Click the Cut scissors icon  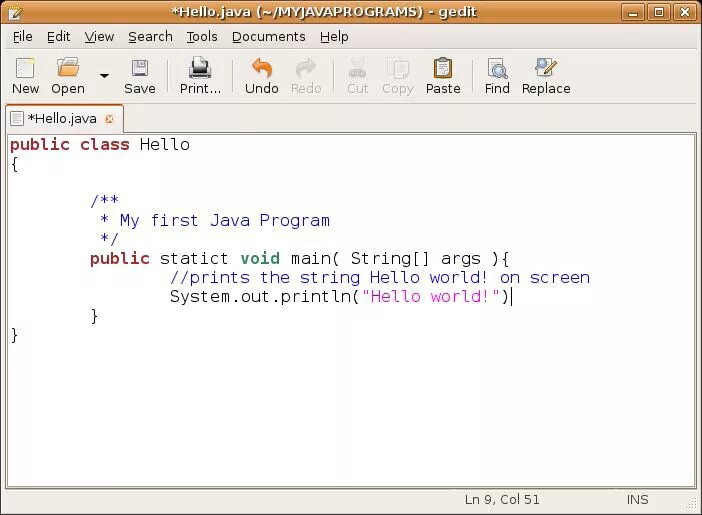(x=358, y=68)
